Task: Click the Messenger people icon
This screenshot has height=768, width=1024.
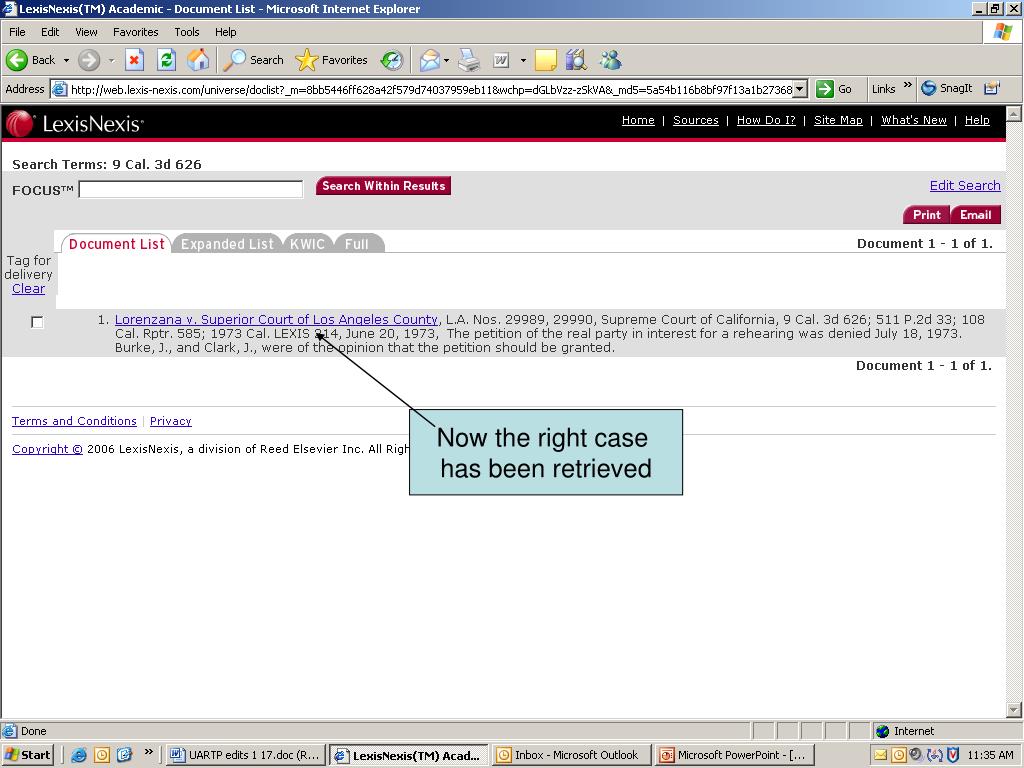Action: (x=611, y=60)
